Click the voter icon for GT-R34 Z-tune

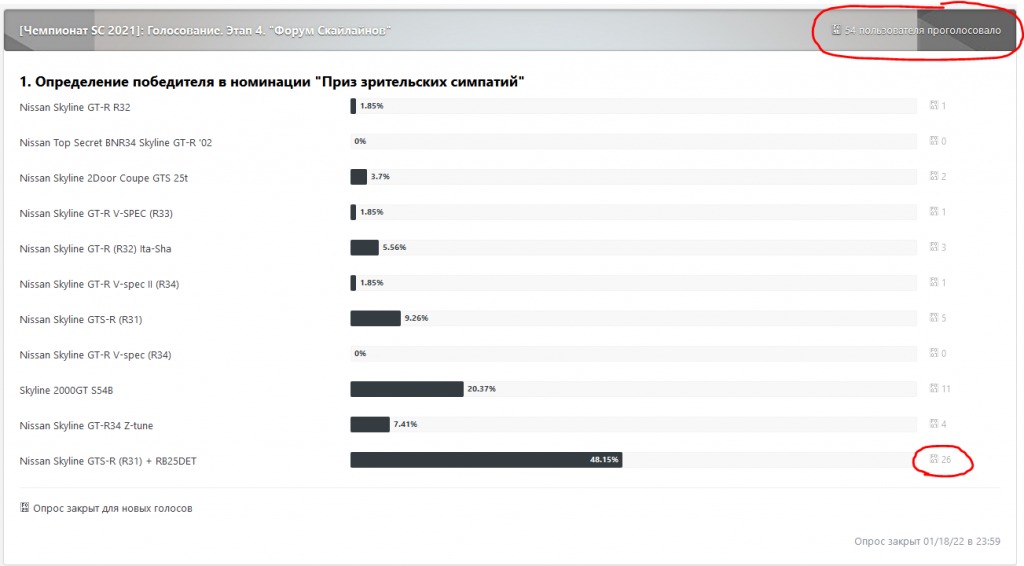pyautogui.click(x=934, y=424)
